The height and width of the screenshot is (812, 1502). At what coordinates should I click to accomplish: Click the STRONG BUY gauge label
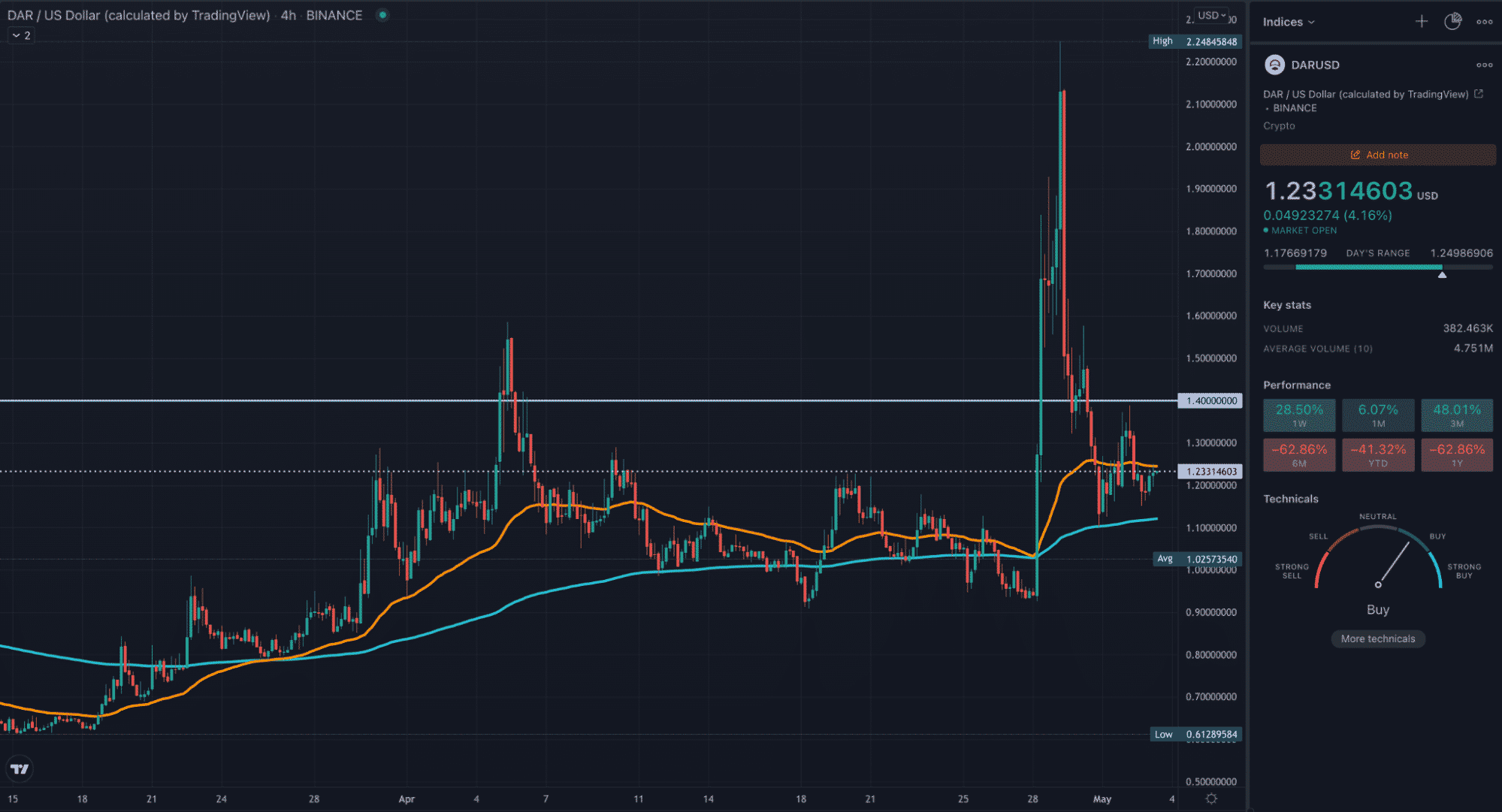(x=1464, y=571)
